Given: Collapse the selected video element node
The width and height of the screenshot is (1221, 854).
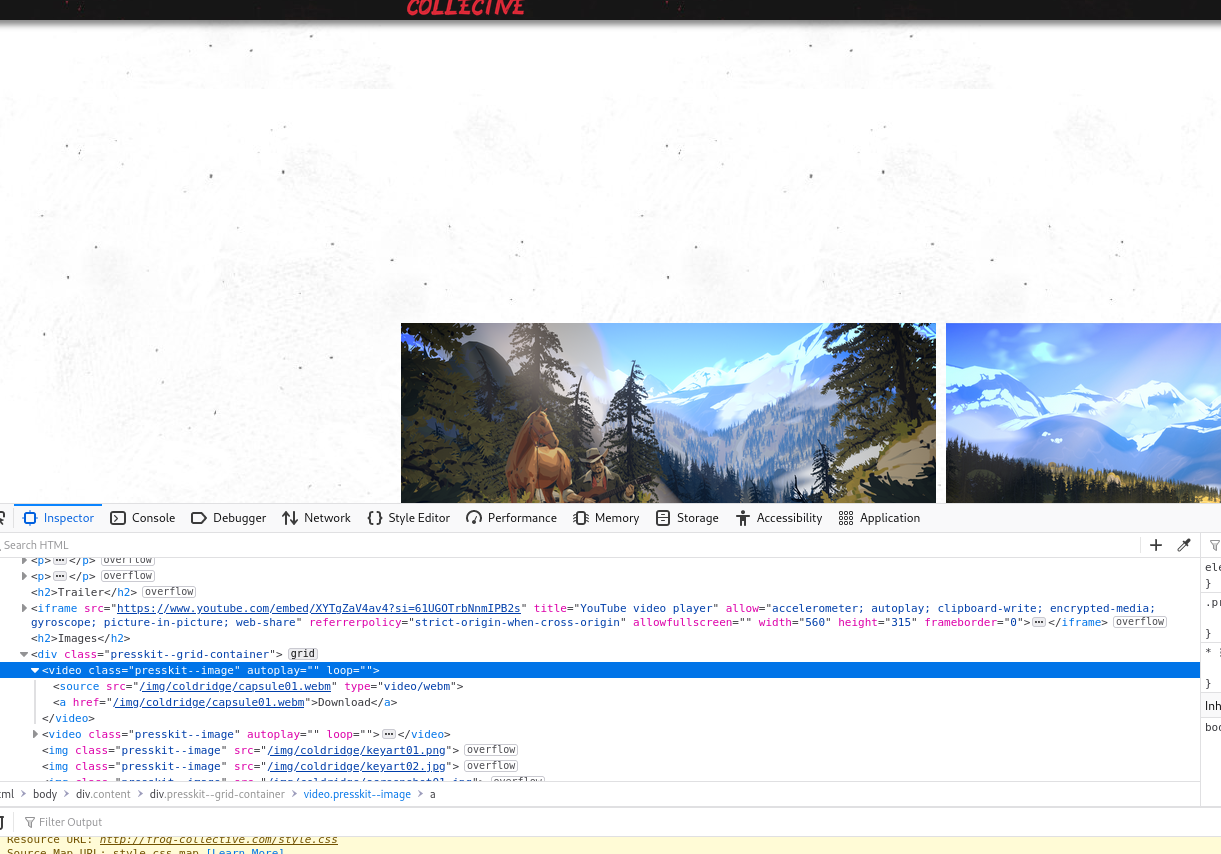Looking at the screenshot, I should [x=36, y=670].
